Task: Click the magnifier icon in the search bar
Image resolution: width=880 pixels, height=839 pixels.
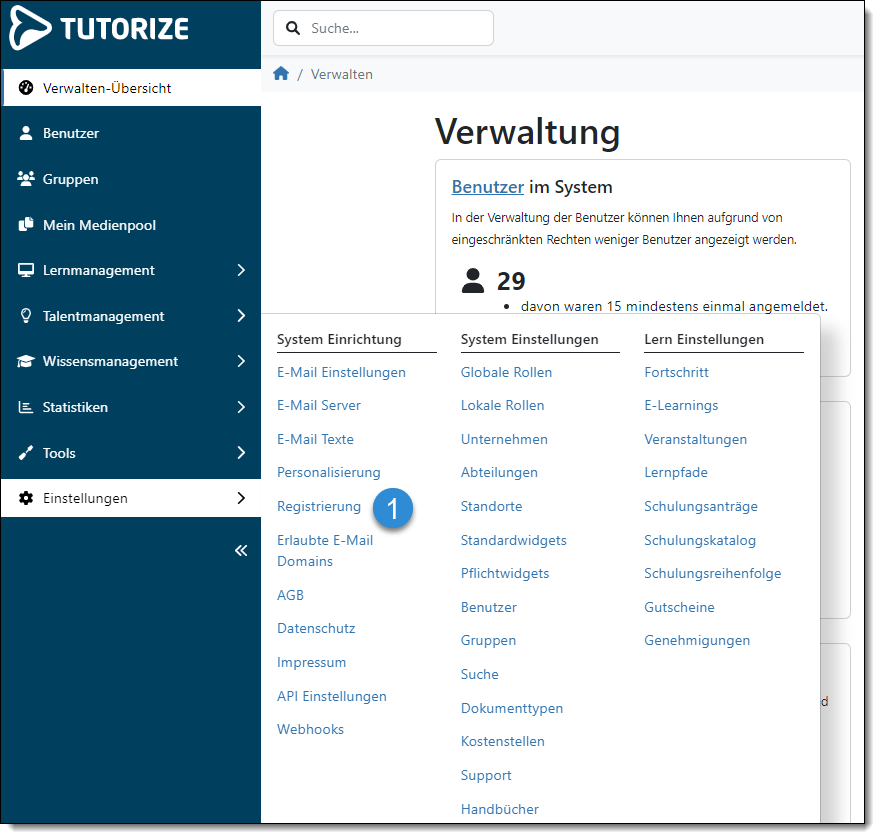Action: tap(293, 28)
